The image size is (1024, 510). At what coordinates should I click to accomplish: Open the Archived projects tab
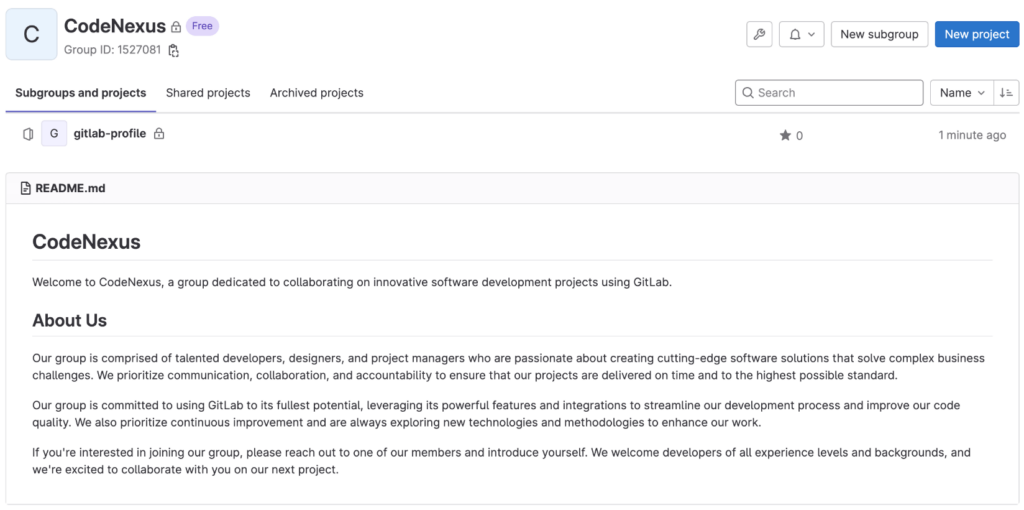[317, 93]
